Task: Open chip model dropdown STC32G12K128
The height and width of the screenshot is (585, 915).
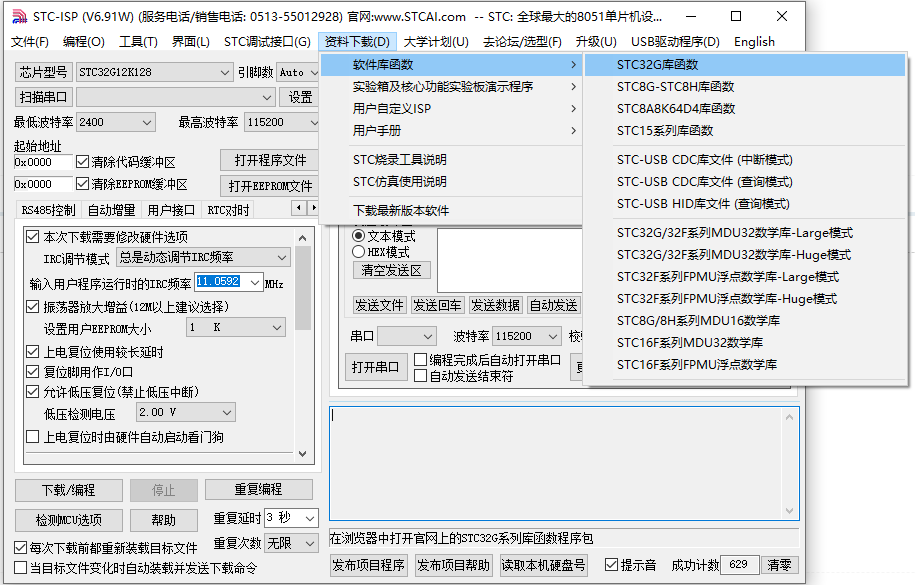Action: 154,72
